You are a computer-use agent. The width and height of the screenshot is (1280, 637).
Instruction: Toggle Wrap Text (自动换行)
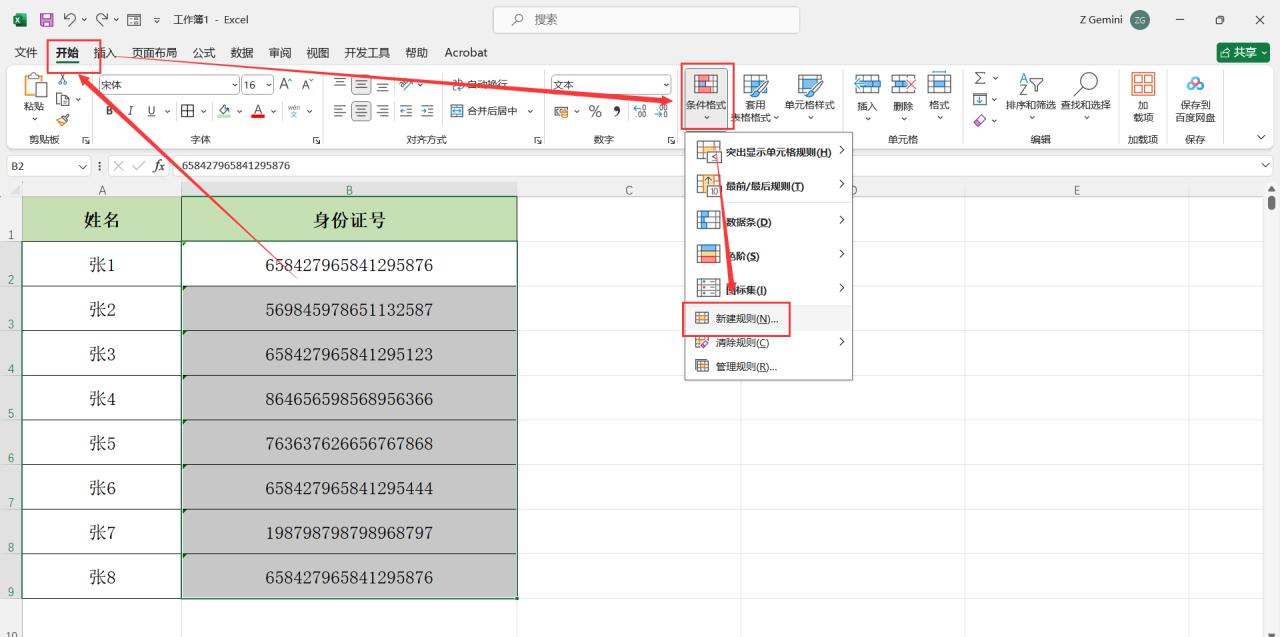[479, 85]
